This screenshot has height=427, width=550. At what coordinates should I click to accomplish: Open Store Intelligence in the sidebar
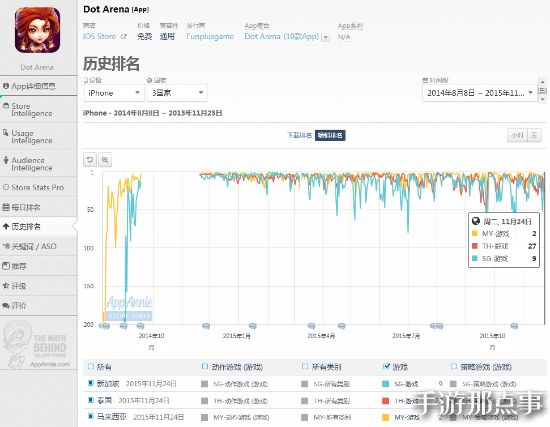(38, 109)
